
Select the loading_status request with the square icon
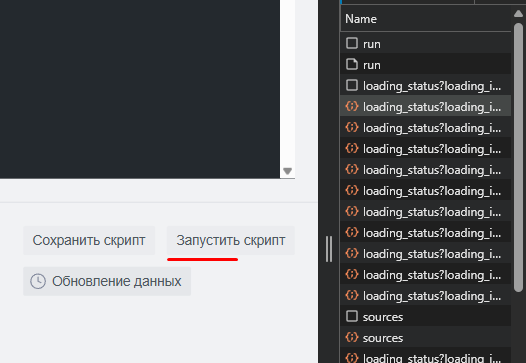point(425,86)
